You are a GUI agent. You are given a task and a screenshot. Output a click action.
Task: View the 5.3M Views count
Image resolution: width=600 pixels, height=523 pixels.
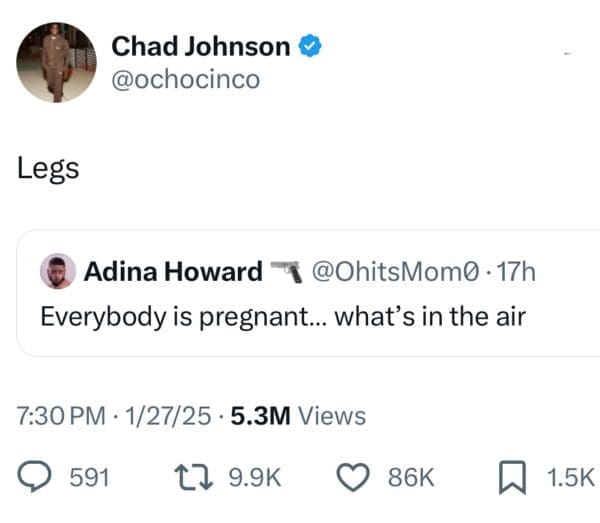point(297,416)
